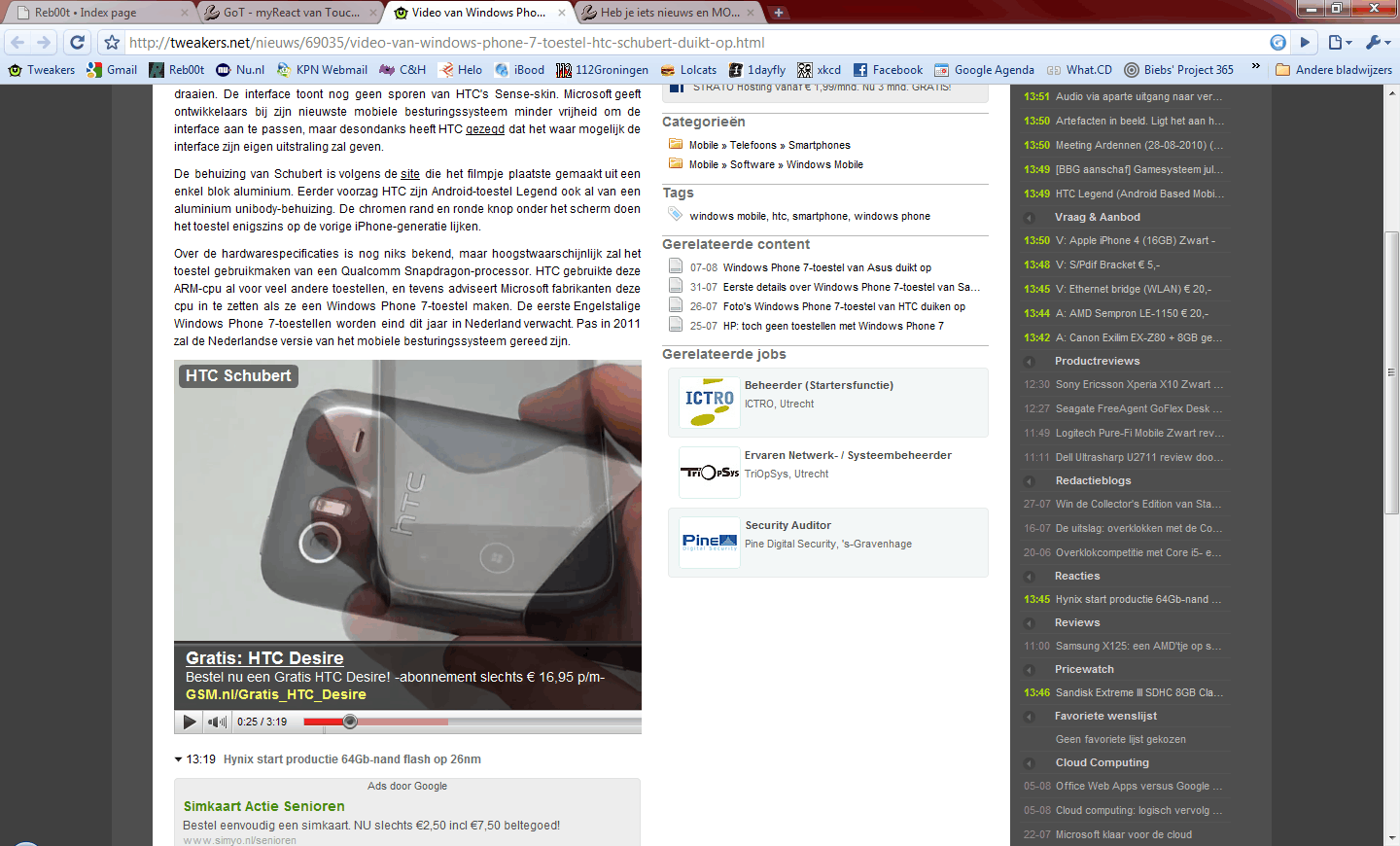The width and height of the screenshot is (1400, 846).
Task: Open the Reb00t bookmark
Action: point(177,70)
